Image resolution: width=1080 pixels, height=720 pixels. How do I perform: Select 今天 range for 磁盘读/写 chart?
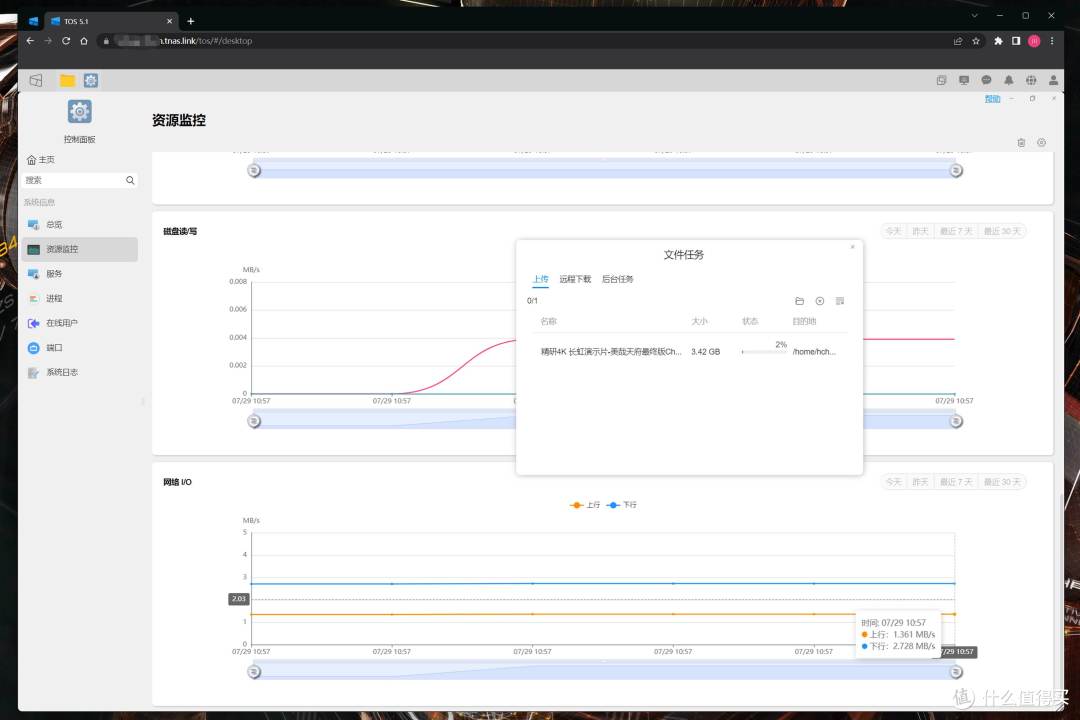tap(893, 232)
